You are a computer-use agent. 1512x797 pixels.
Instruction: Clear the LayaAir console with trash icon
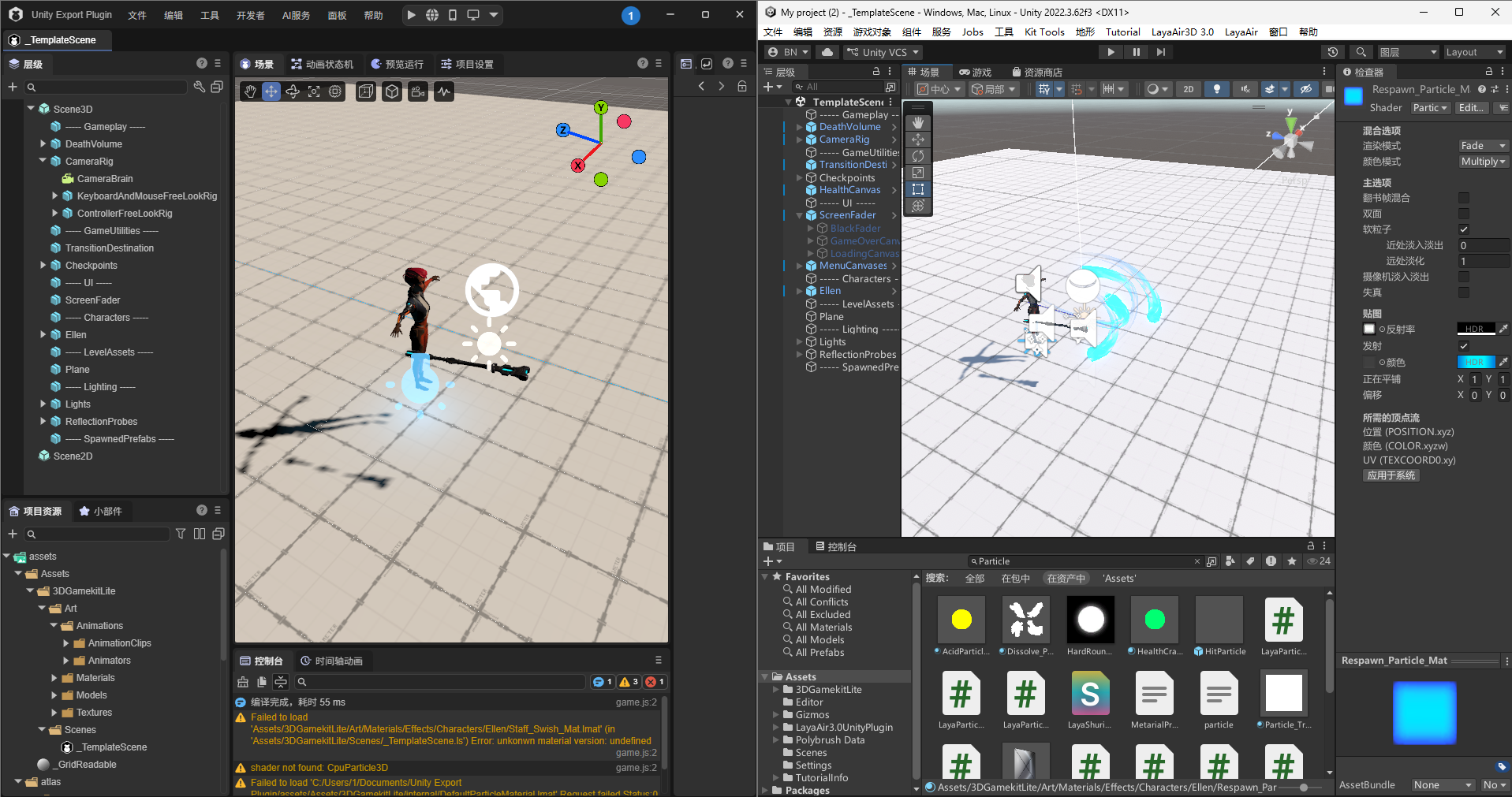243,682
